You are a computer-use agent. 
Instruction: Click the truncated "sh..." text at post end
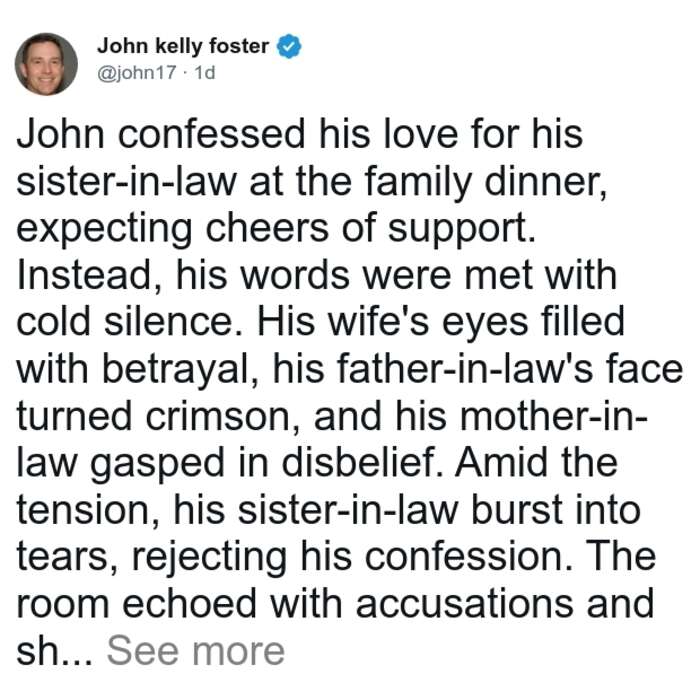coord(54,651)
